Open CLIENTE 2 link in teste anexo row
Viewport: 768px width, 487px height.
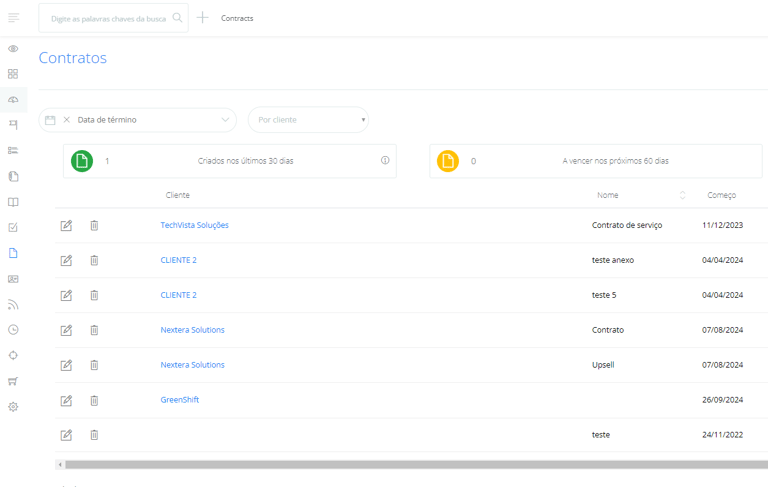coord(178,260)
